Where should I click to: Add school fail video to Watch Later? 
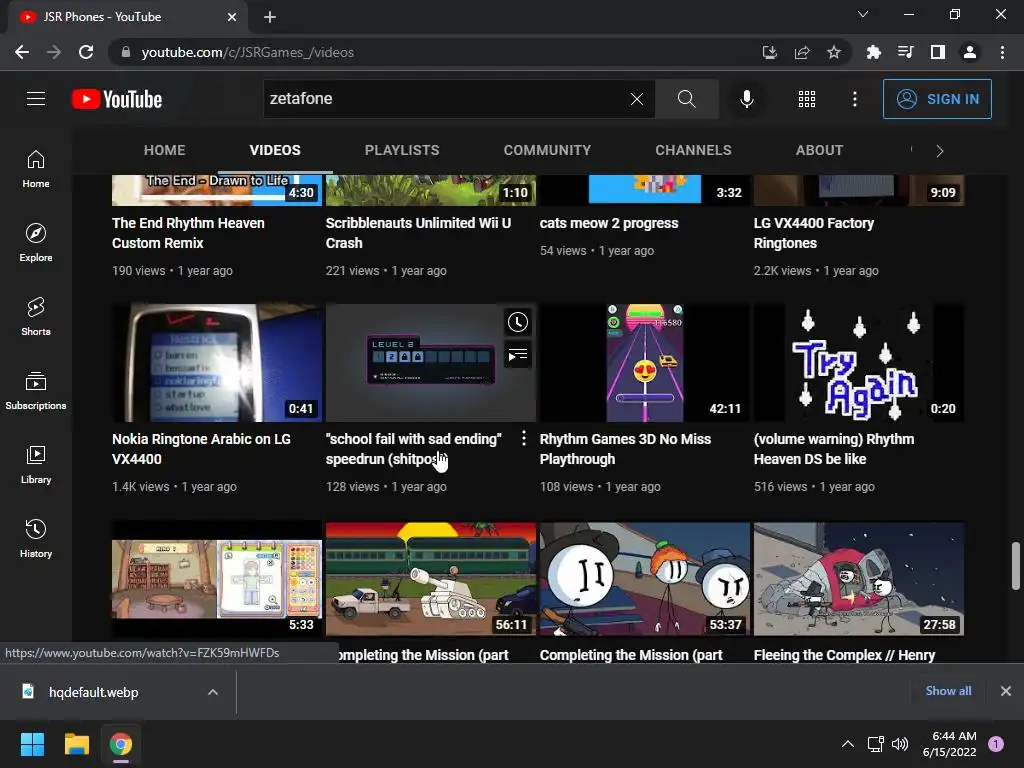pos(518,322)
